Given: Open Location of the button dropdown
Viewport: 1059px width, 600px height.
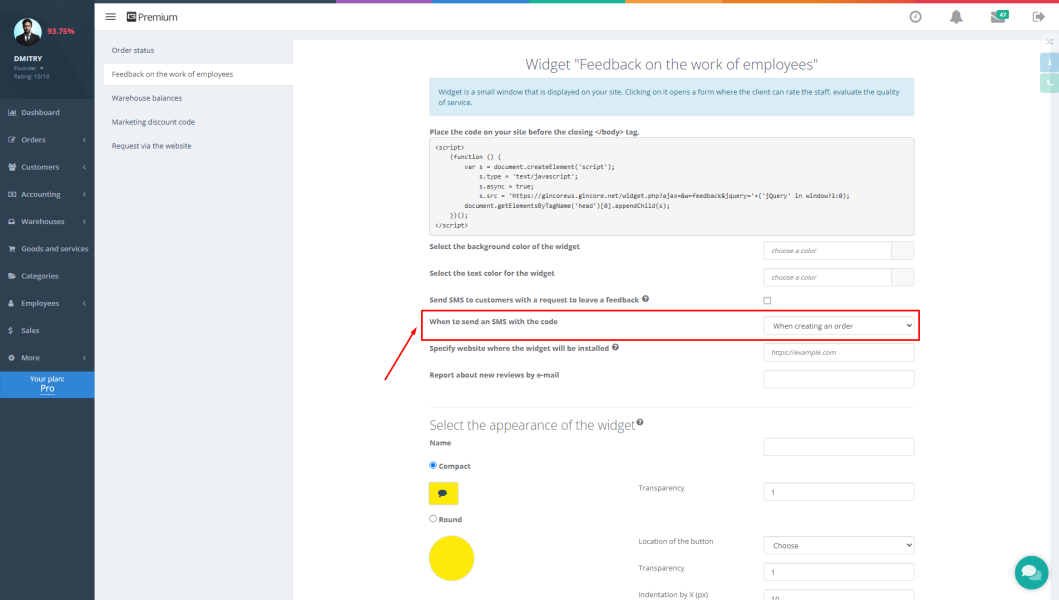Looking at the screenshot, I should (x=838, y=546).
